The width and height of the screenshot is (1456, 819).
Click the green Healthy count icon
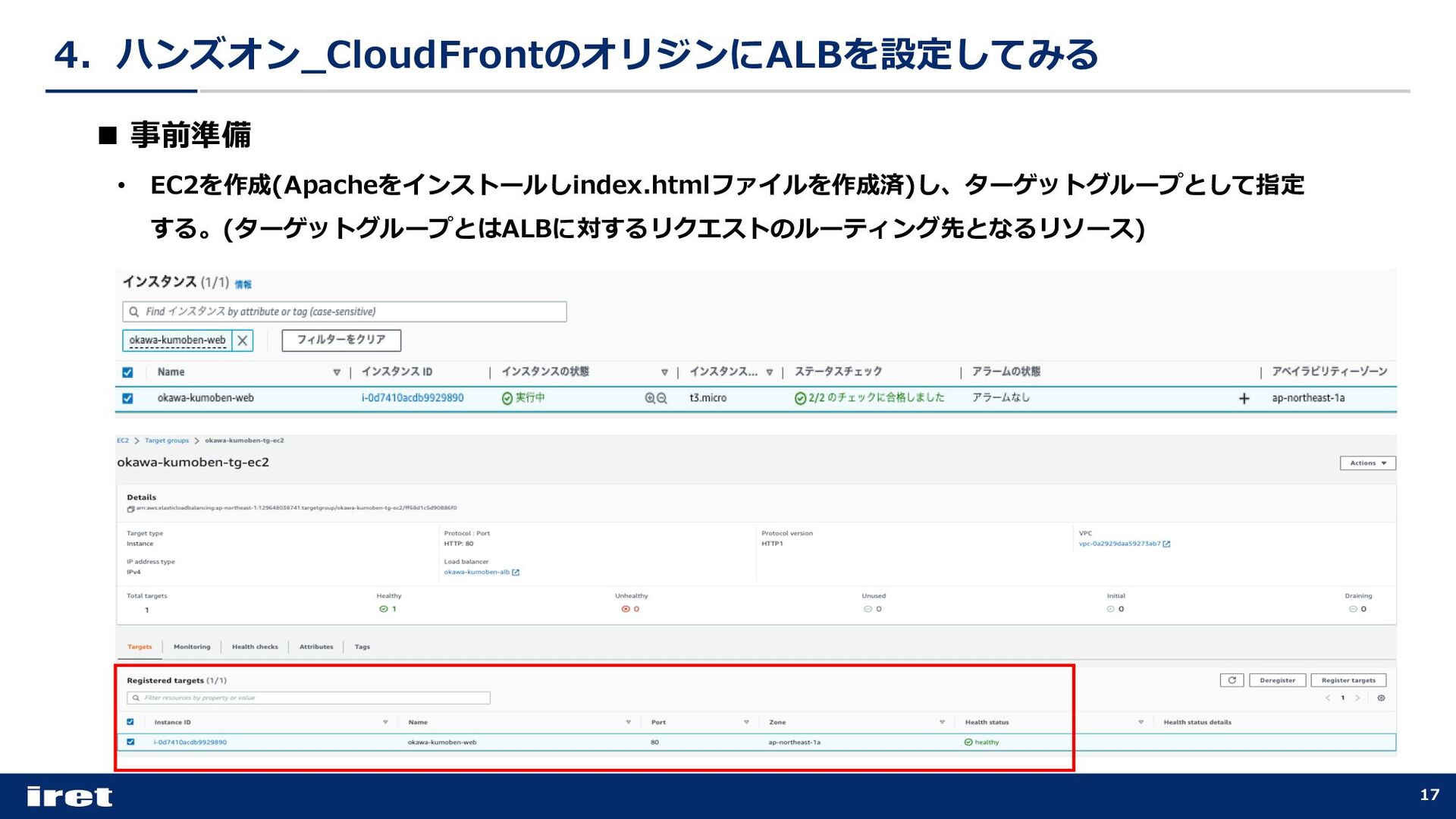click(x=383, y=609)
